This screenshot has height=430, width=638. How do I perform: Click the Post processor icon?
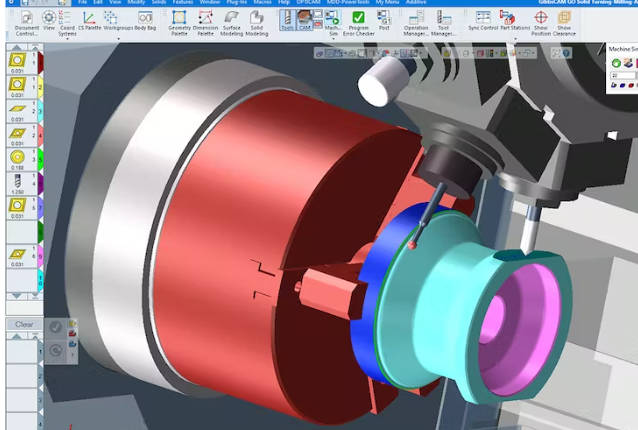click(x=384, y=23)
